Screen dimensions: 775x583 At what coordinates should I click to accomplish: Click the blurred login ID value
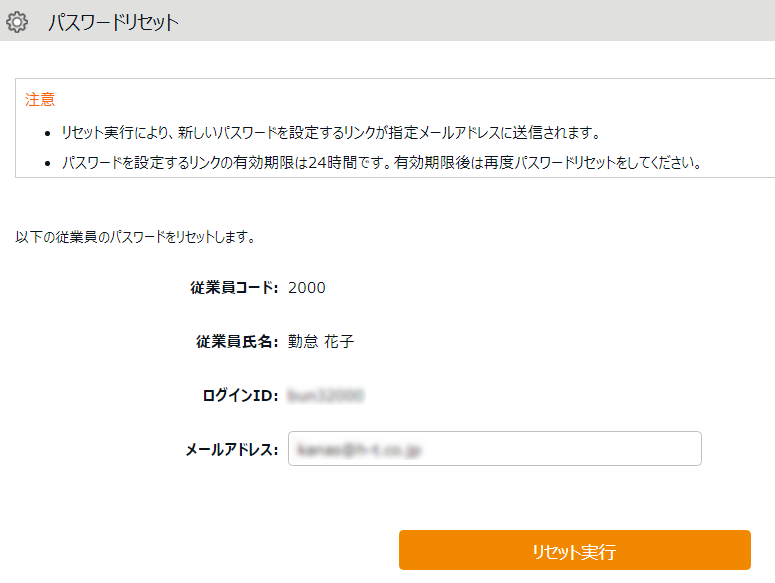(x=325, y=396)
